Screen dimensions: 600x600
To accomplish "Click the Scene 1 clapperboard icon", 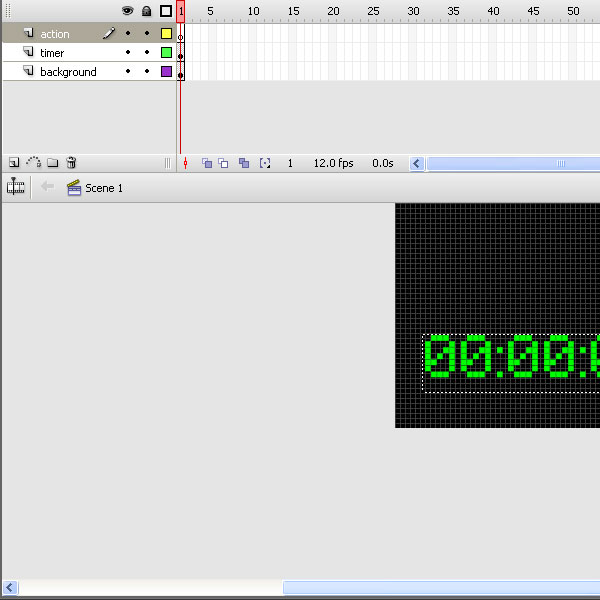I will 74,188.
